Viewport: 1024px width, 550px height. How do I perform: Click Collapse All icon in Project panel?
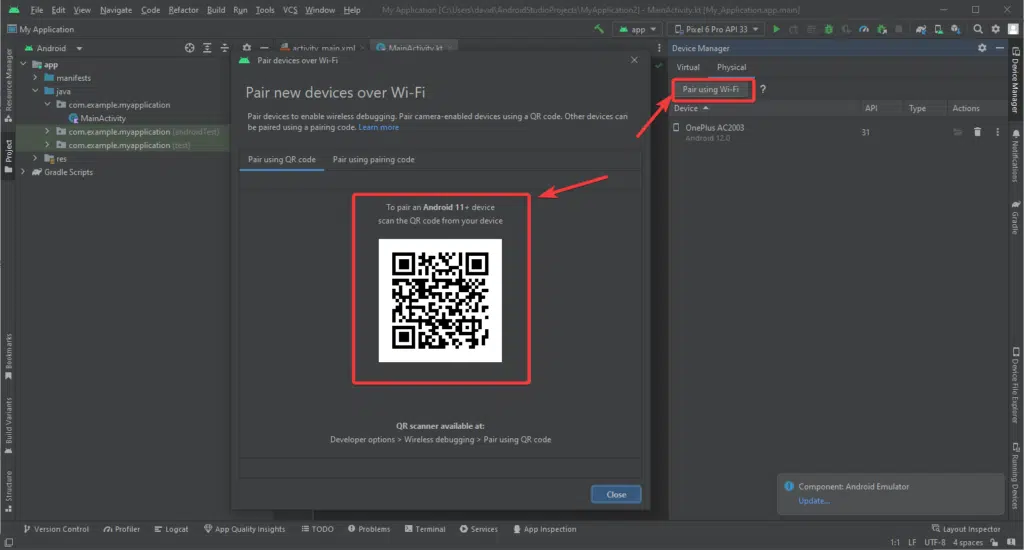click(x=225, y=48)
